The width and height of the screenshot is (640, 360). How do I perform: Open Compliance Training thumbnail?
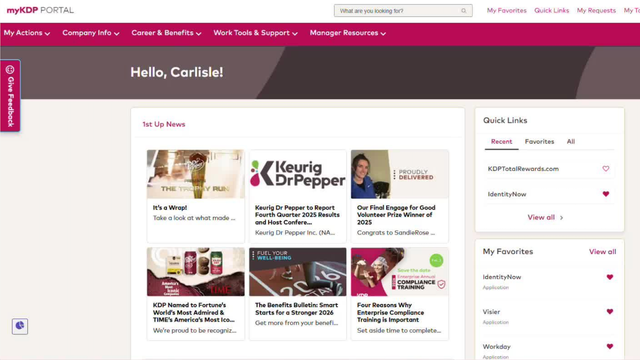pyautogui.click(x=400, y=271)
